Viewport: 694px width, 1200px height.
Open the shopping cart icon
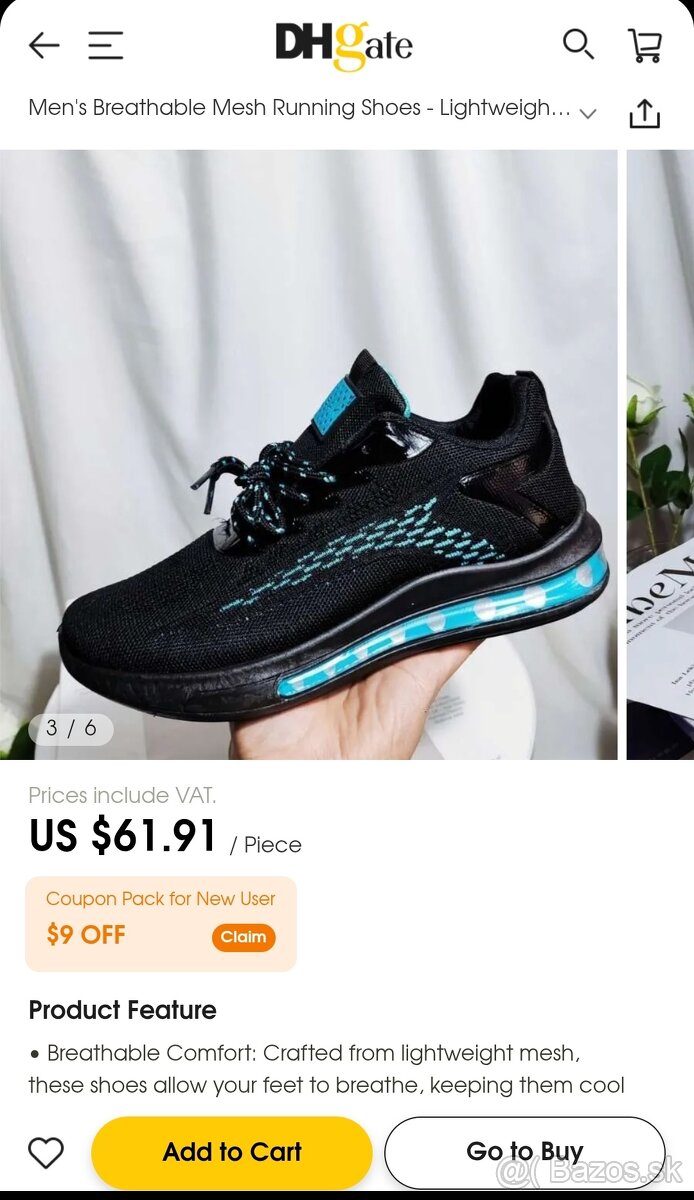pyautogui.click(x=645, y=45)
